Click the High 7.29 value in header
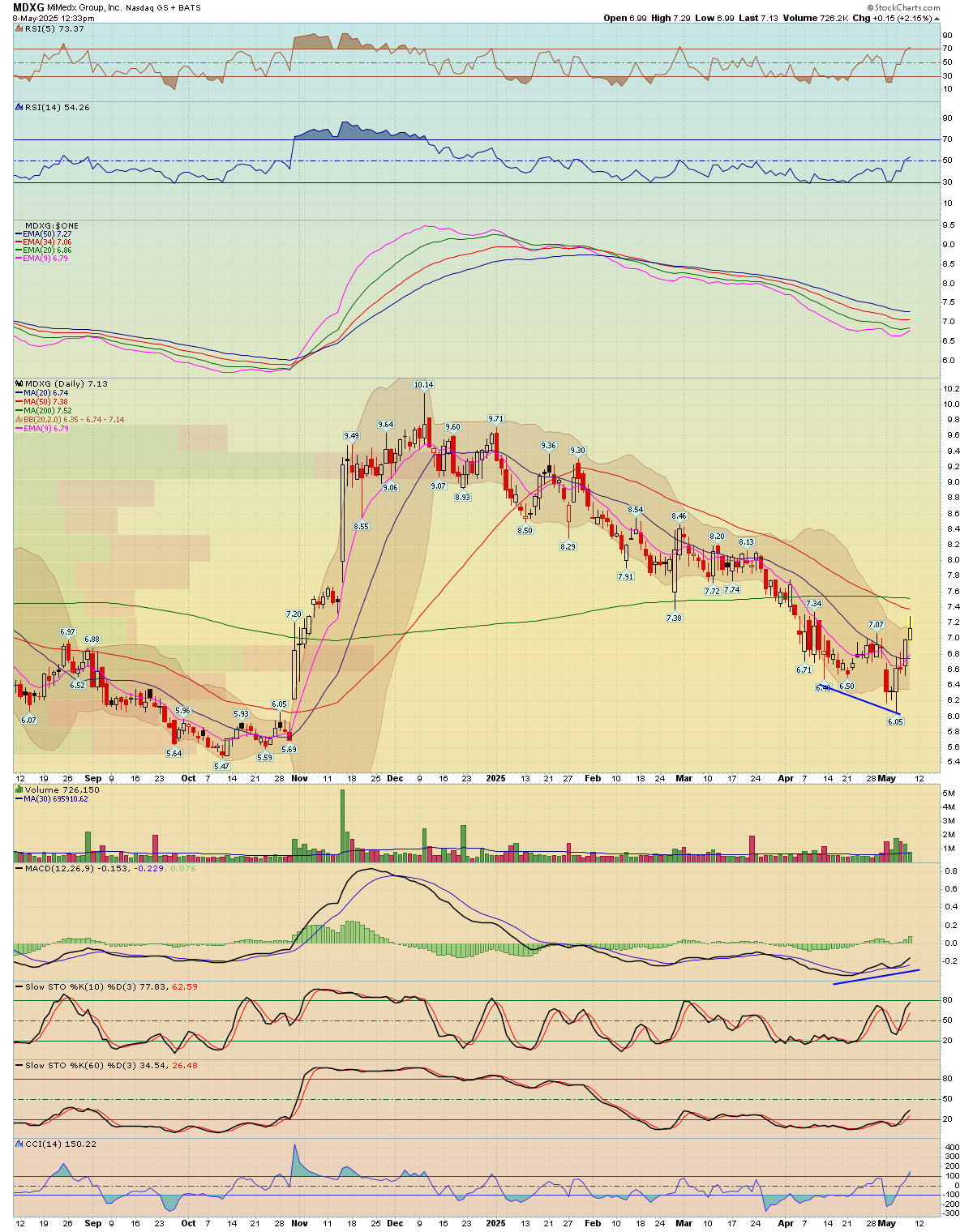This screenshot has height=1232, width=973. point(670,17)
